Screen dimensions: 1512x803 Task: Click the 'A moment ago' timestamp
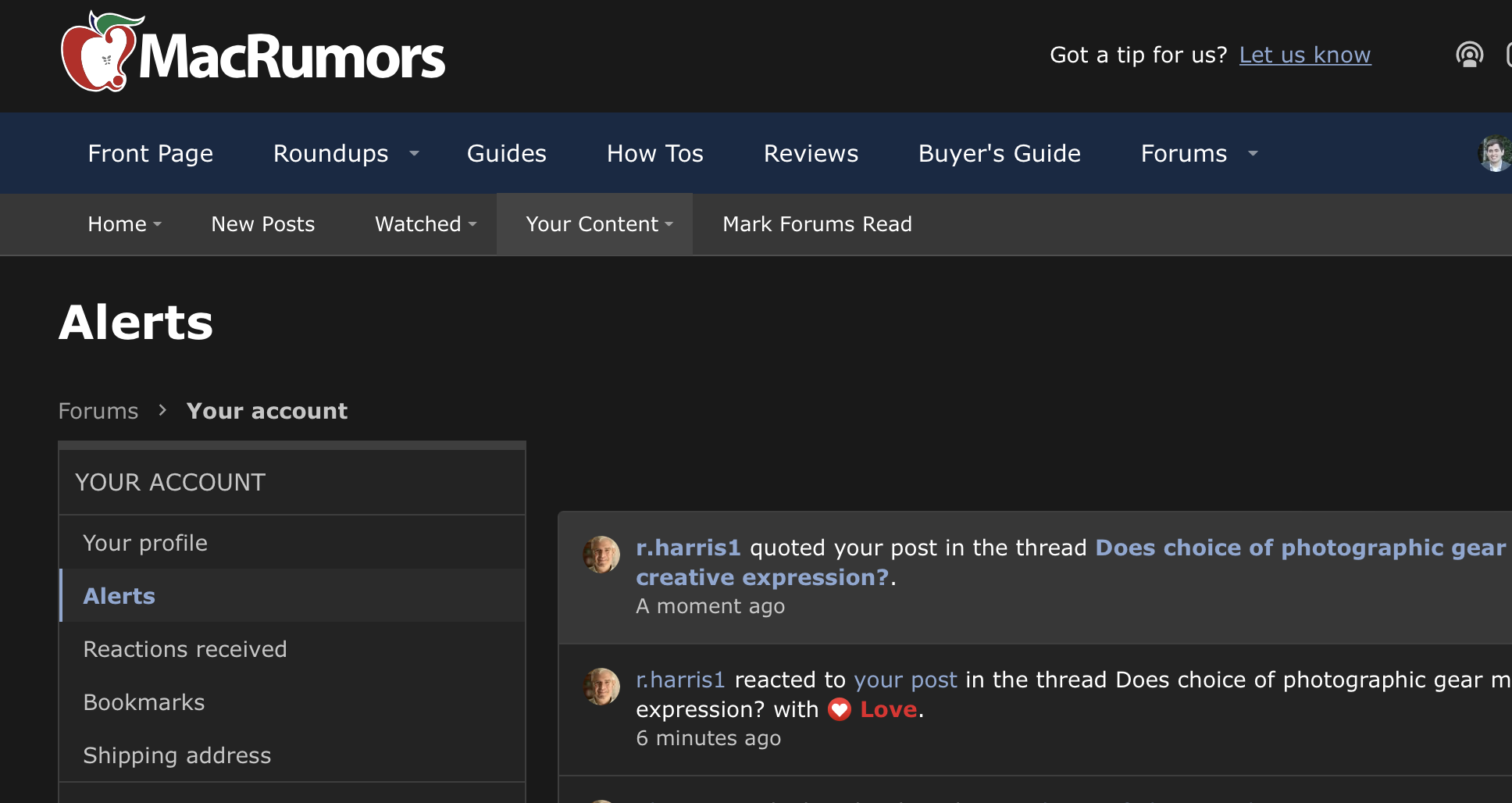[x=711, y=606]
